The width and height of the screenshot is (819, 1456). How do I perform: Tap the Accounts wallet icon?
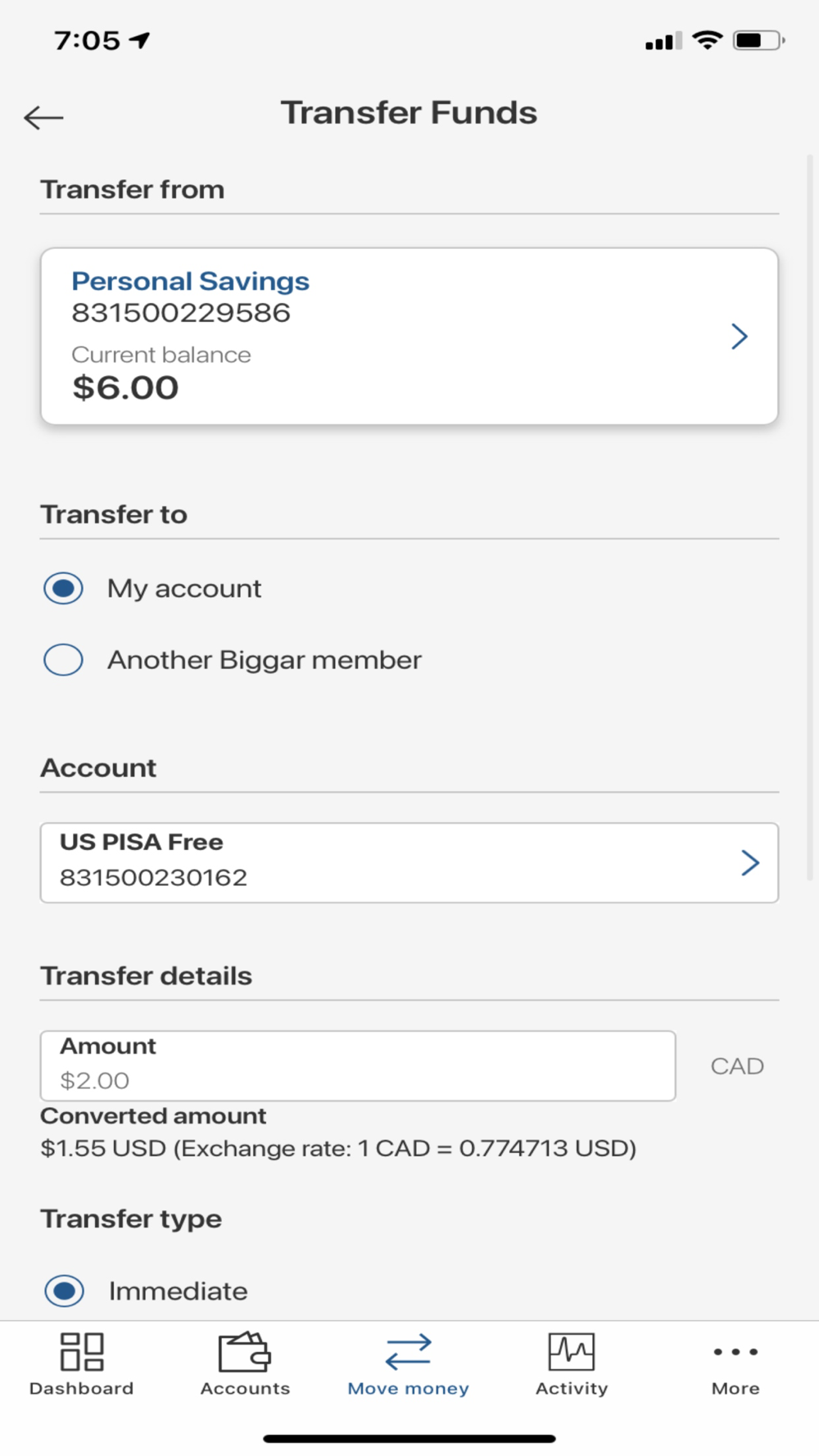tap(244, 1351)
